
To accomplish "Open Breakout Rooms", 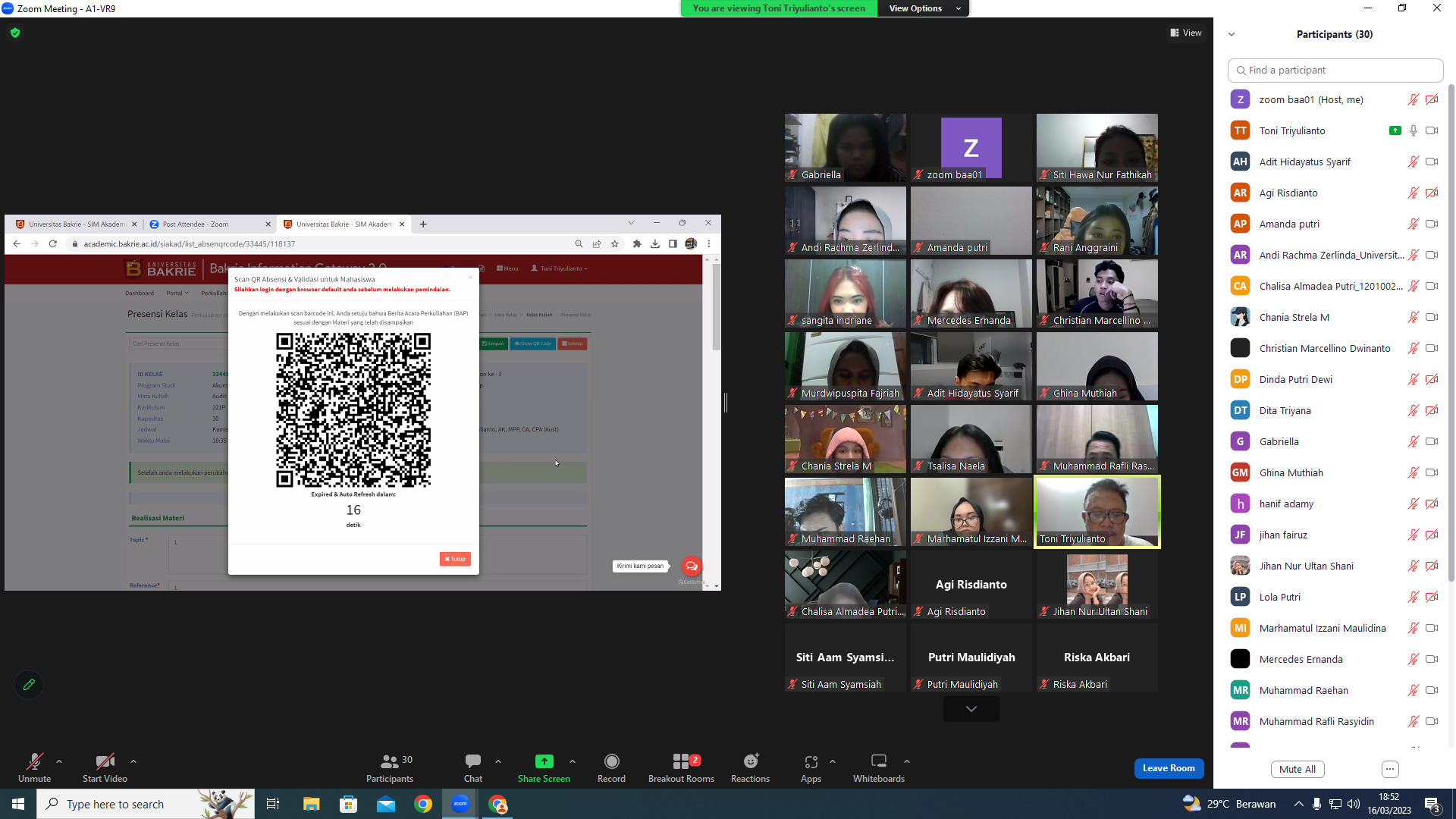I will coord(681,767).
